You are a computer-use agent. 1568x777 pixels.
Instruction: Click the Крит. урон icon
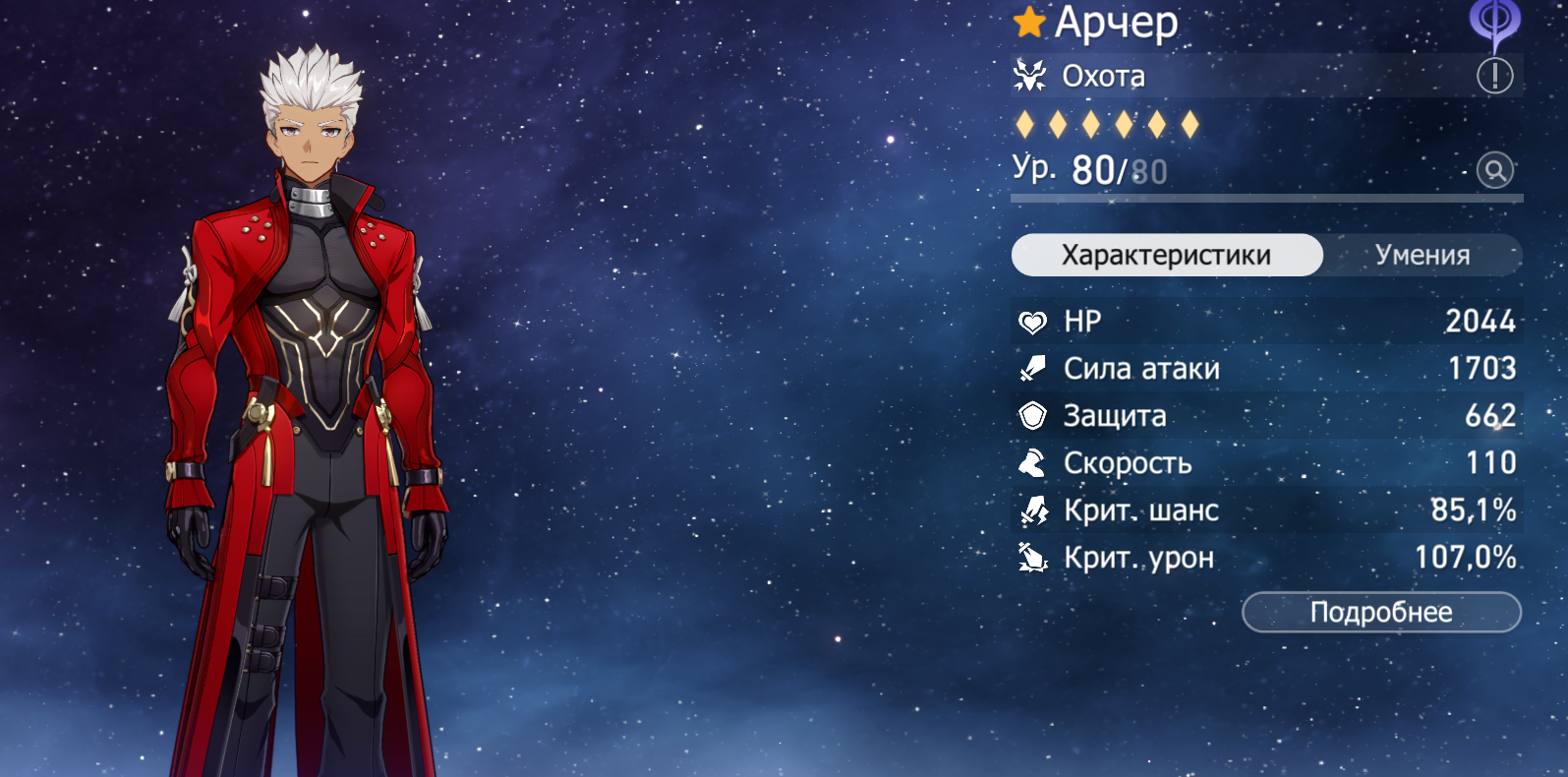pyautogui.click(x=1033, y=558)
